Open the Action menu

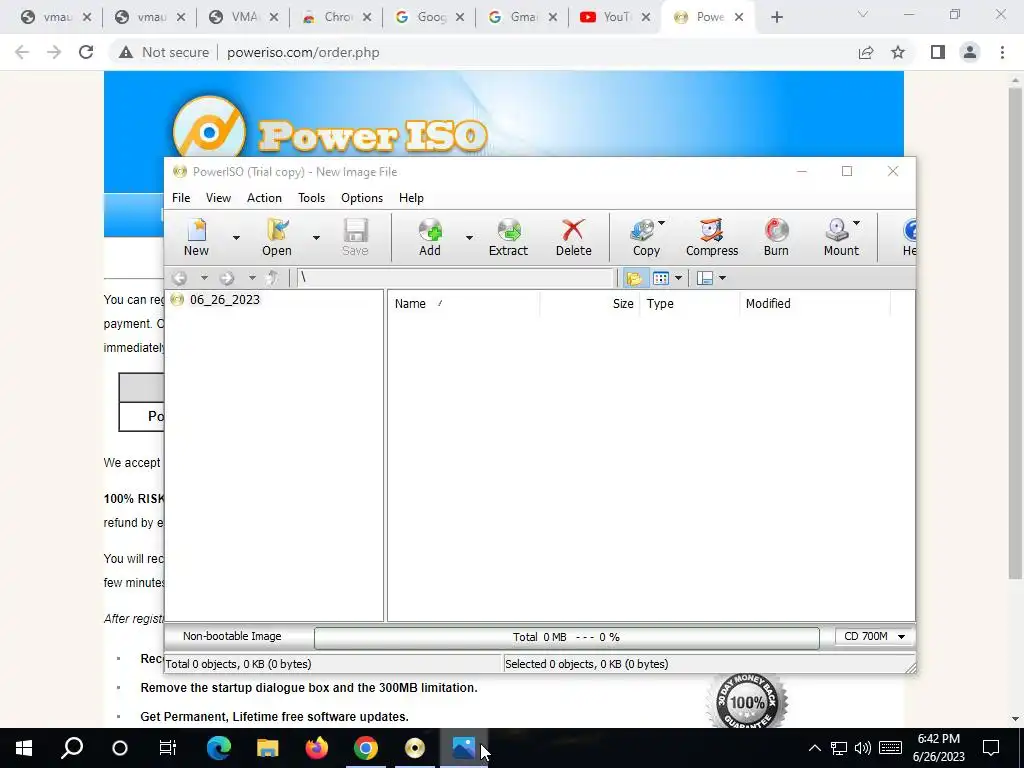pyautogui.click(x=264, y=198)
